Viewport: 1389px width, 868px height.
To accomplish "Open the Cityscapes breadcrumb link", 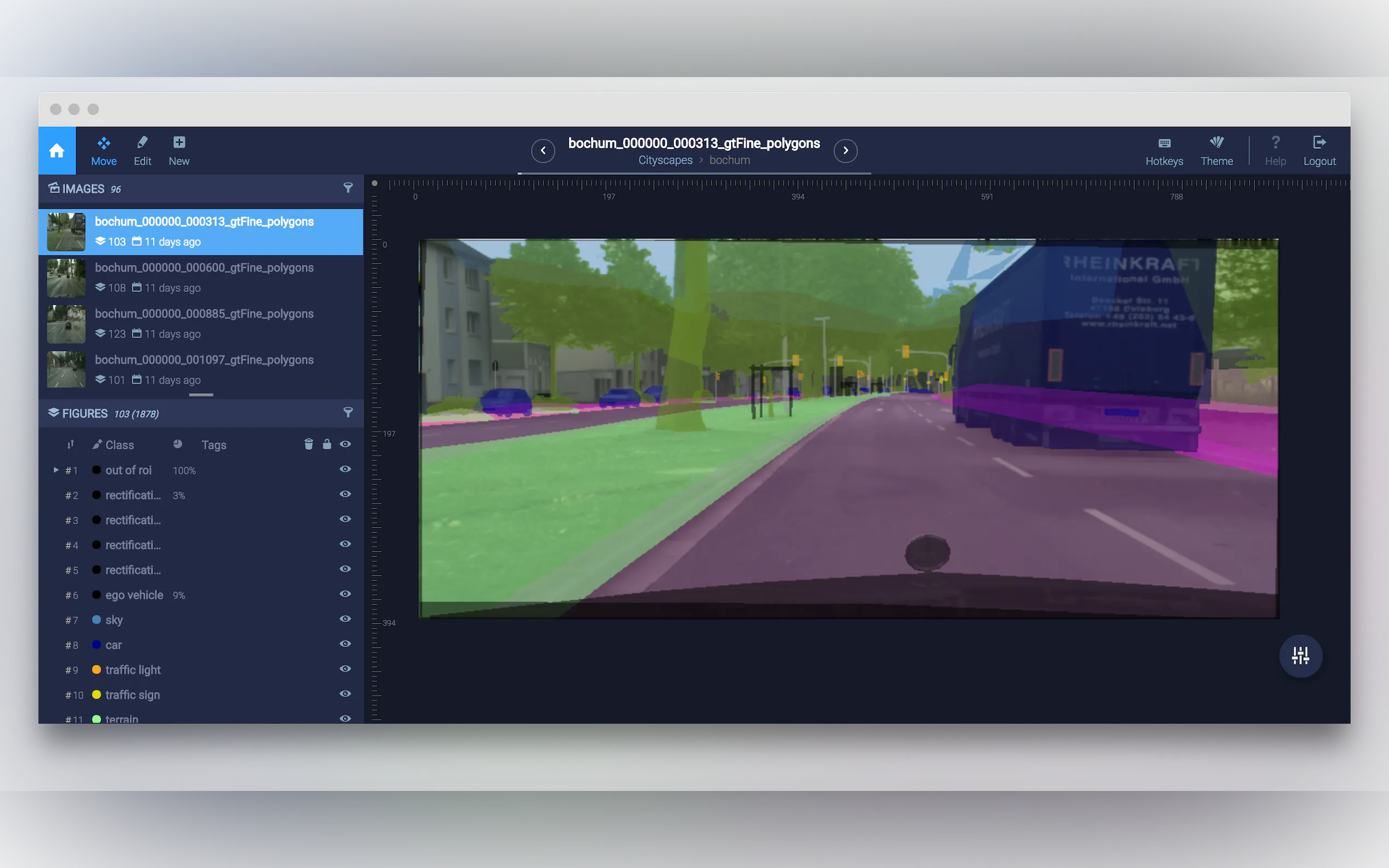I will click(665, 160).
